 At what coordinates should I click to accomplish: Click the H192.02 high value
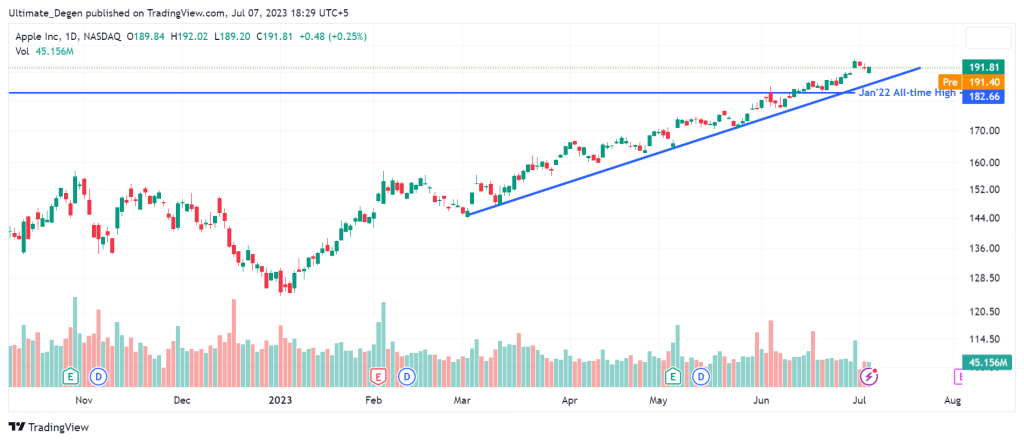(190, 37)
